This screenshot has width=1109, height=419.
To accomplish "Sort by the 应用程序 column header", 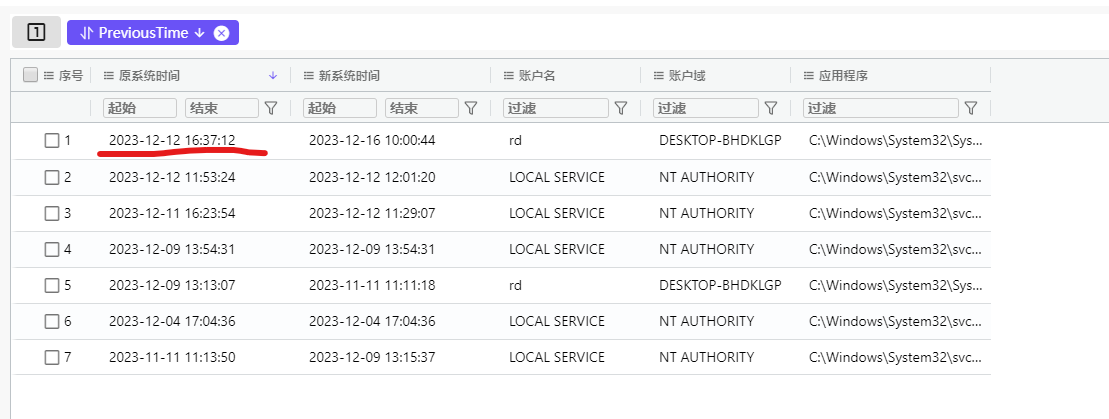I will click(843, 76).
